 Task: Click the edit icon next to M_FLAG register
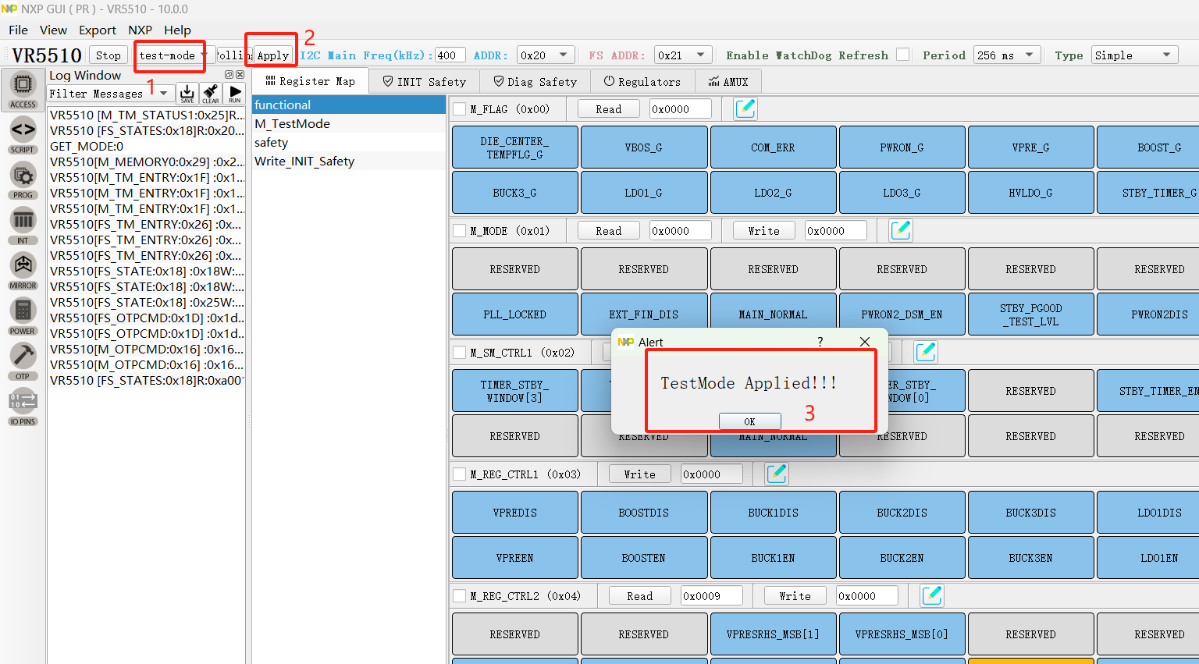click(x=745, y=109)
